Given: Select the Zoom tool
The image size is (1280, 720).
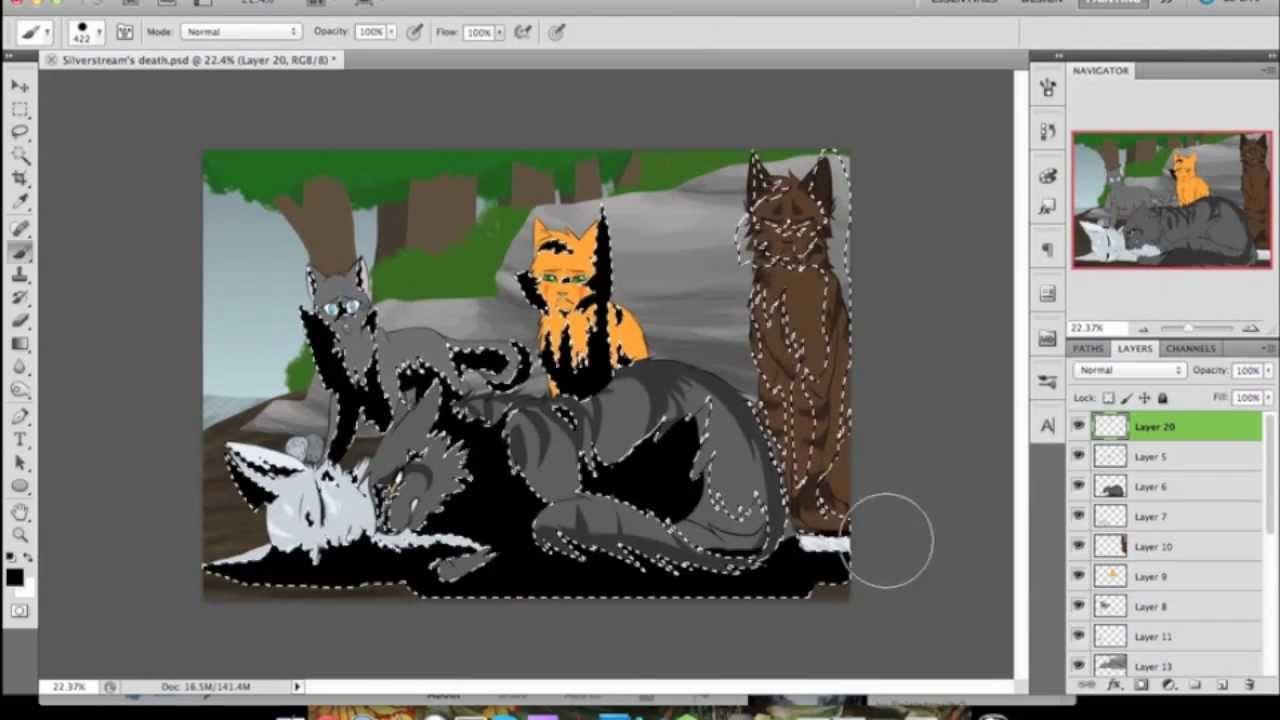Looking at the screenshot, I should pos(20,536).
